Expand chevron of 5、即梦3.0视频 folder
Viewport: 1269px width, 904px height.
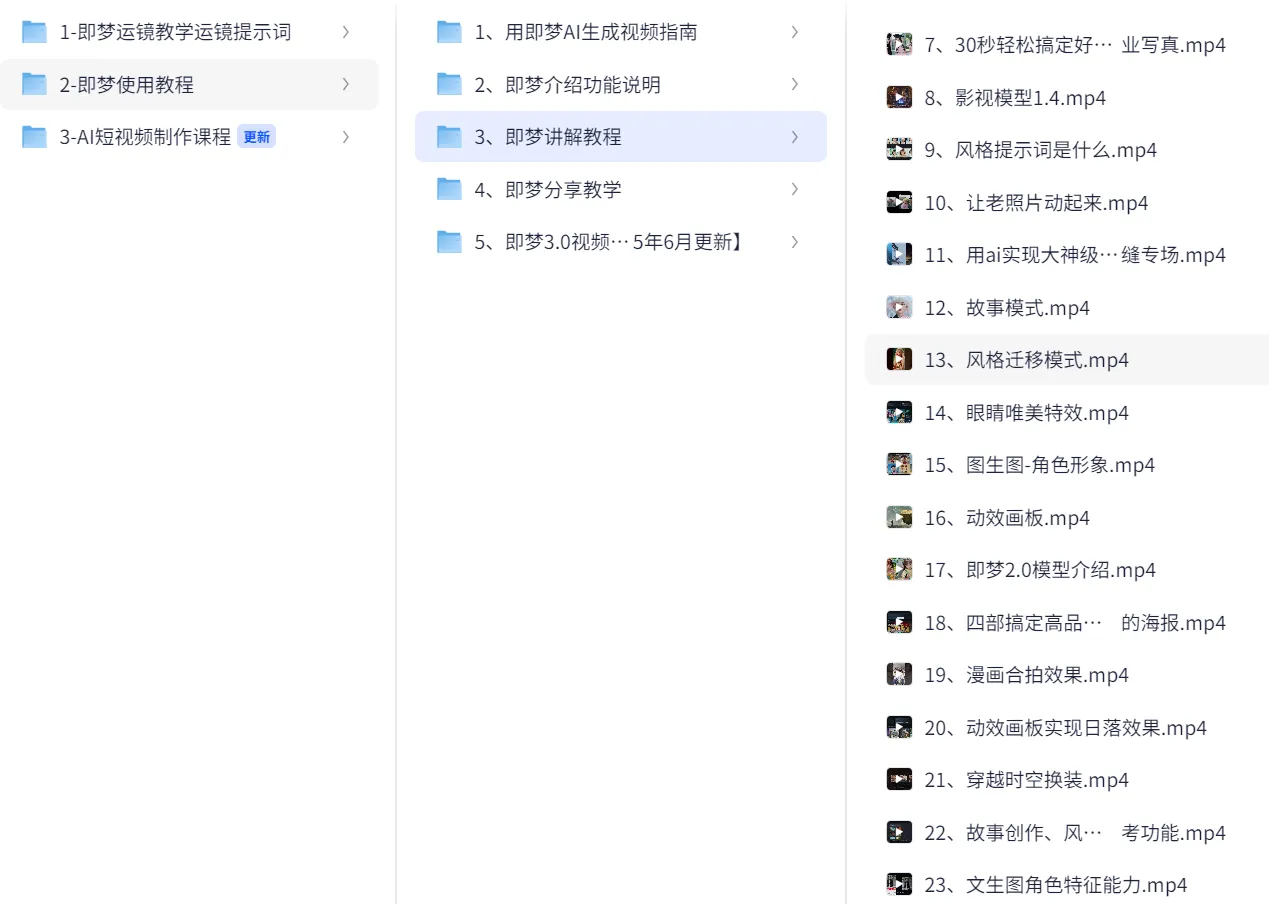click(x=795, y=242)
